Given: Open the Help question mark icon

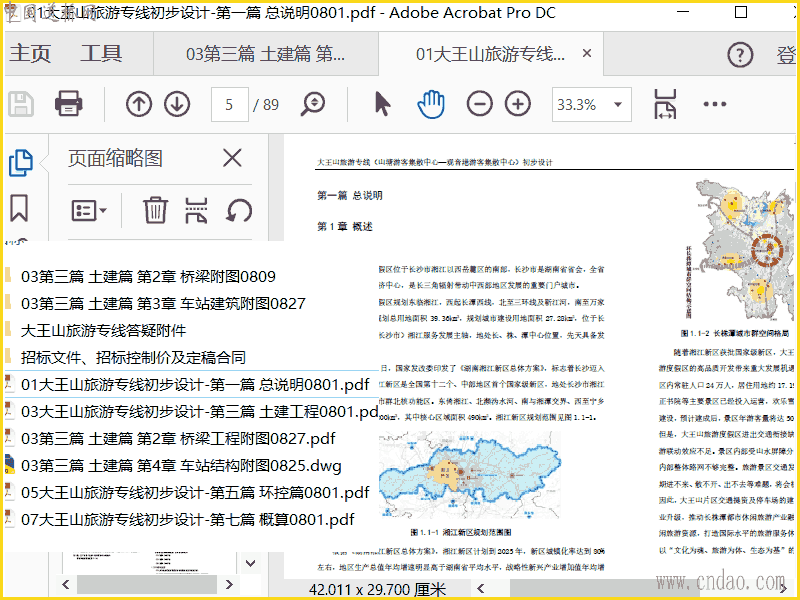Looking at the screenshot, I should coord(740,54).
